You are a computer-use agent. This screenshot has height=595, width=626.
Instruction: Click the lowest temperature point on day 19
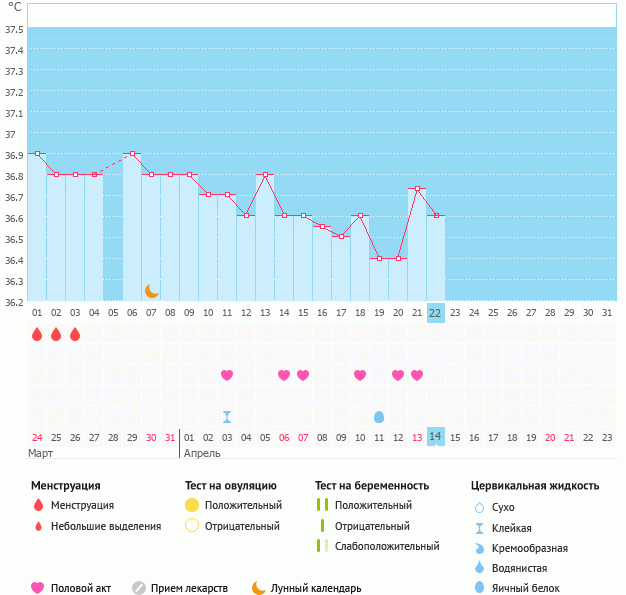[379, 258]
